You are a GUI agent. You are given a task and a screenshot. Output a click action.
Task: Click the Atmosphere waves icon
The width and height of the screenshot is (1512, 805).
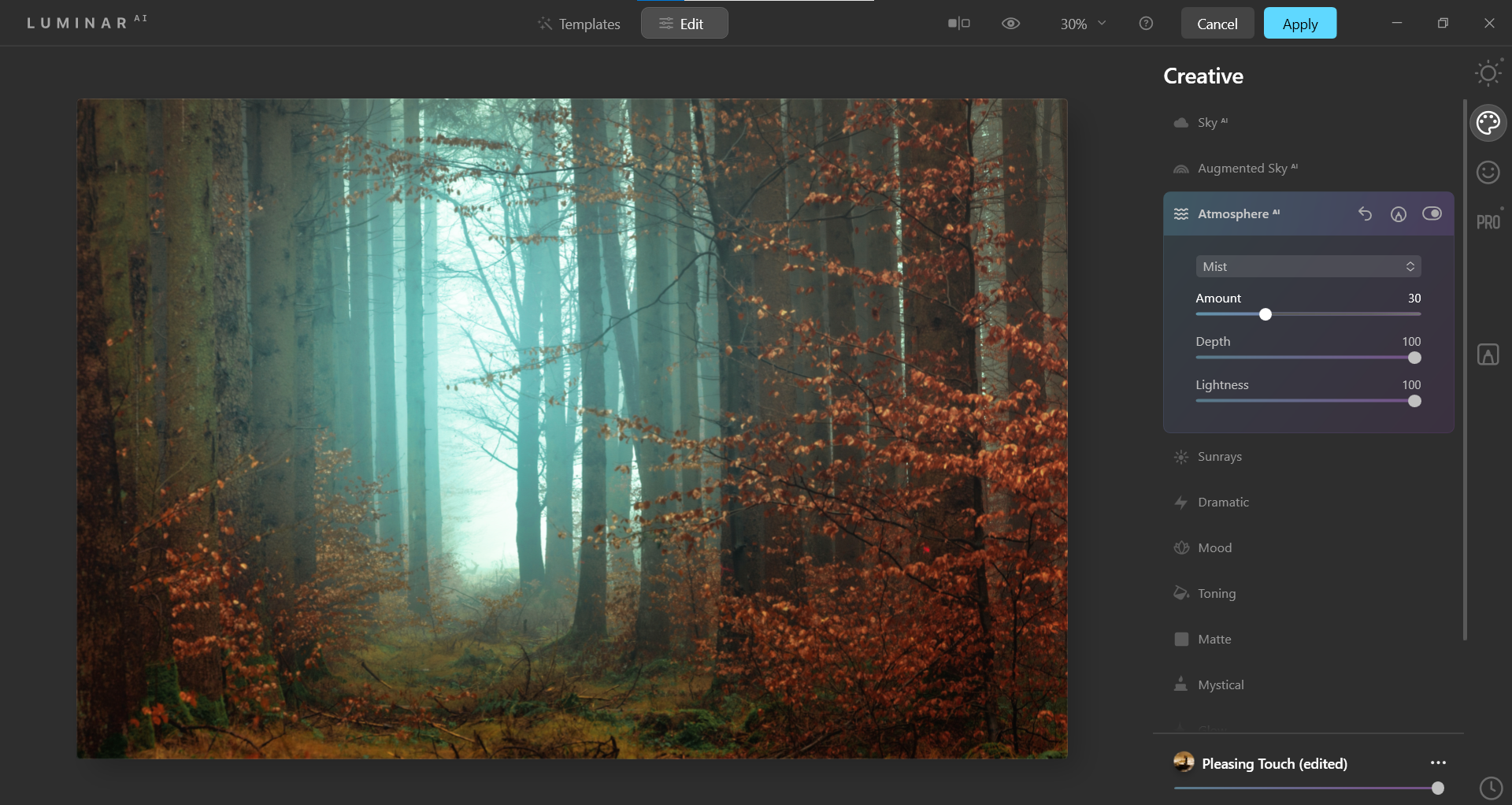[x=1181, y=214]
